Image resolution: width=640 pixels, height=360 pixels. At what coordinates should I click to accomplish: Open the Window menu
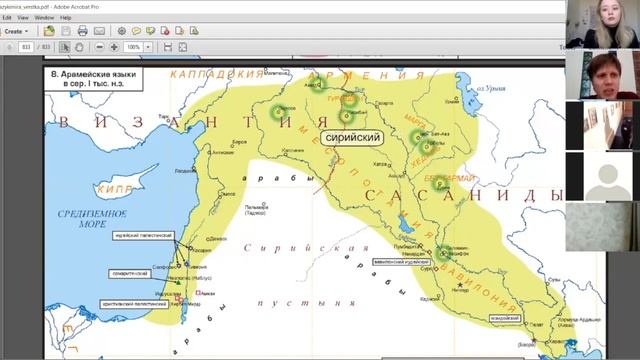click(x=44, y=18)
